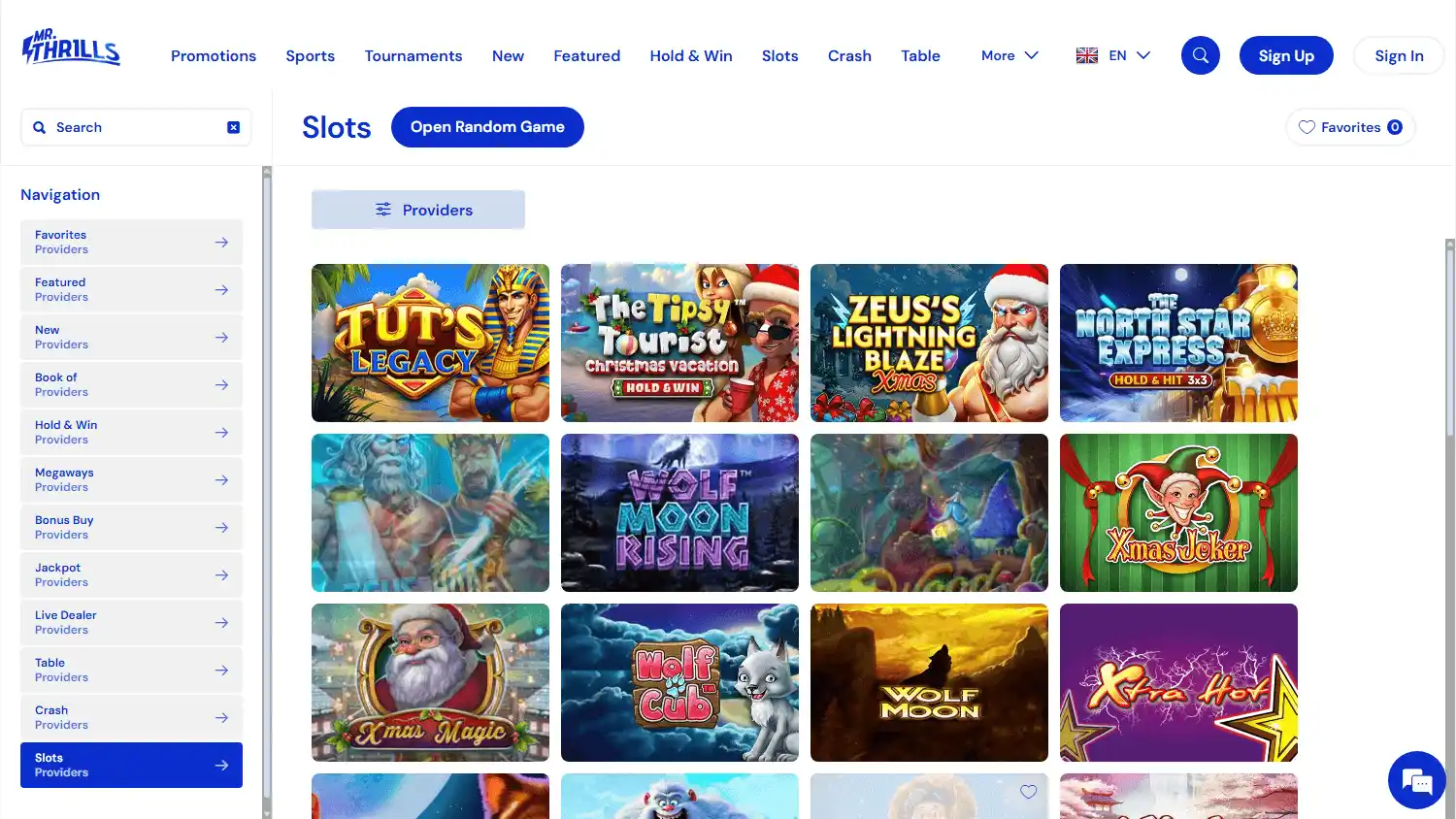Click arrow icon on Hold & Win sidebar row
Image resolution: width=1456 pixels, height=819 pixels.
[x=221, y=432]
